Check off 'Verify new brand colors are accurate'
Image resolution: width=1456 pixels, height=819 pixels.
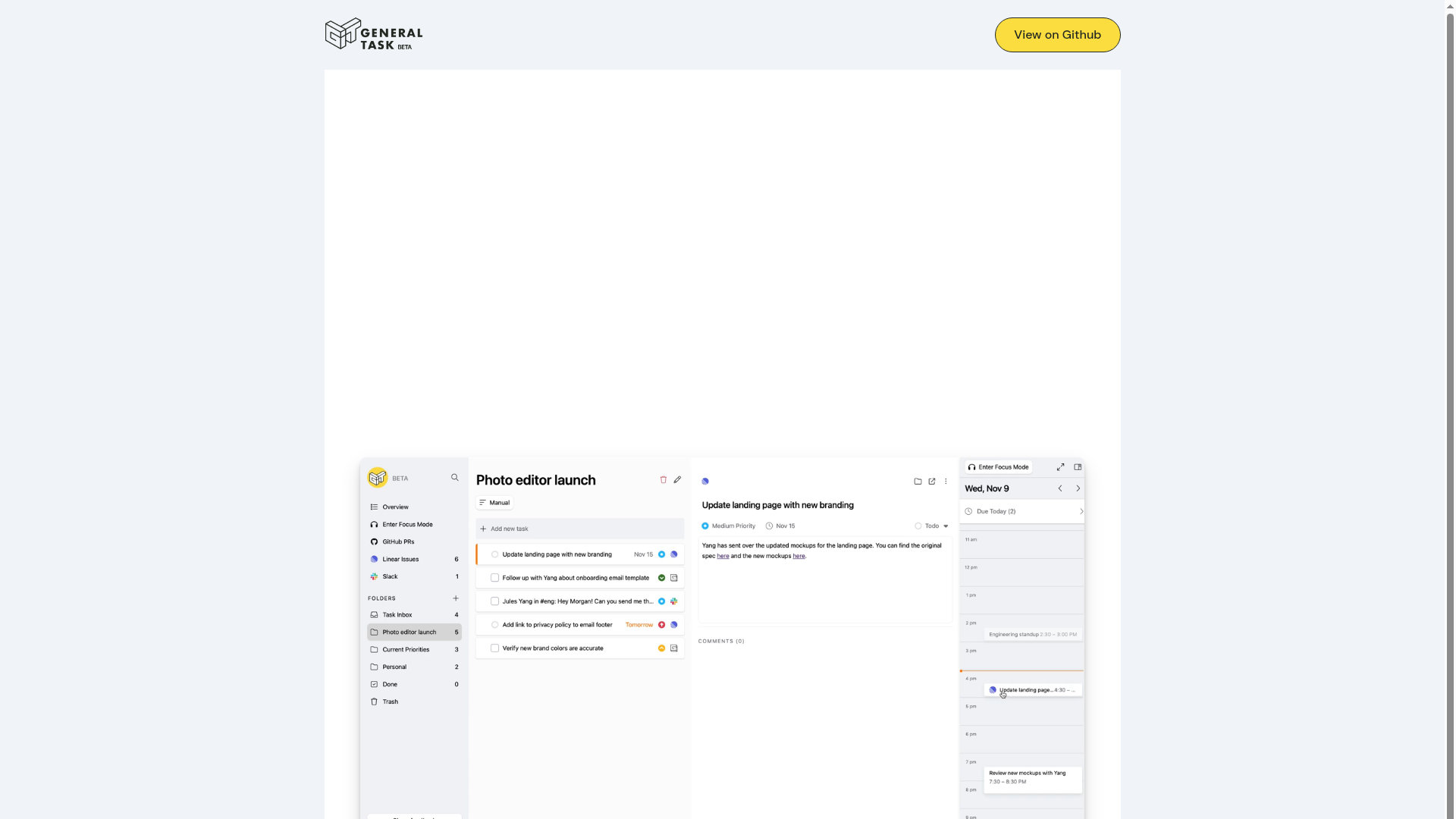point(494,648)
